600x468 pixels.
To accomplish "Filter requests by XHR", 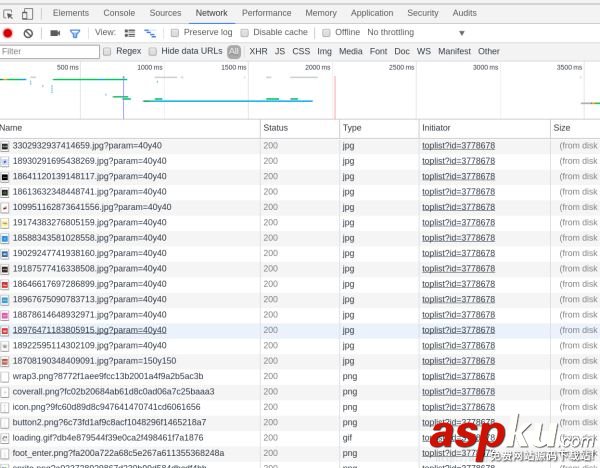I will click(258, 51).
